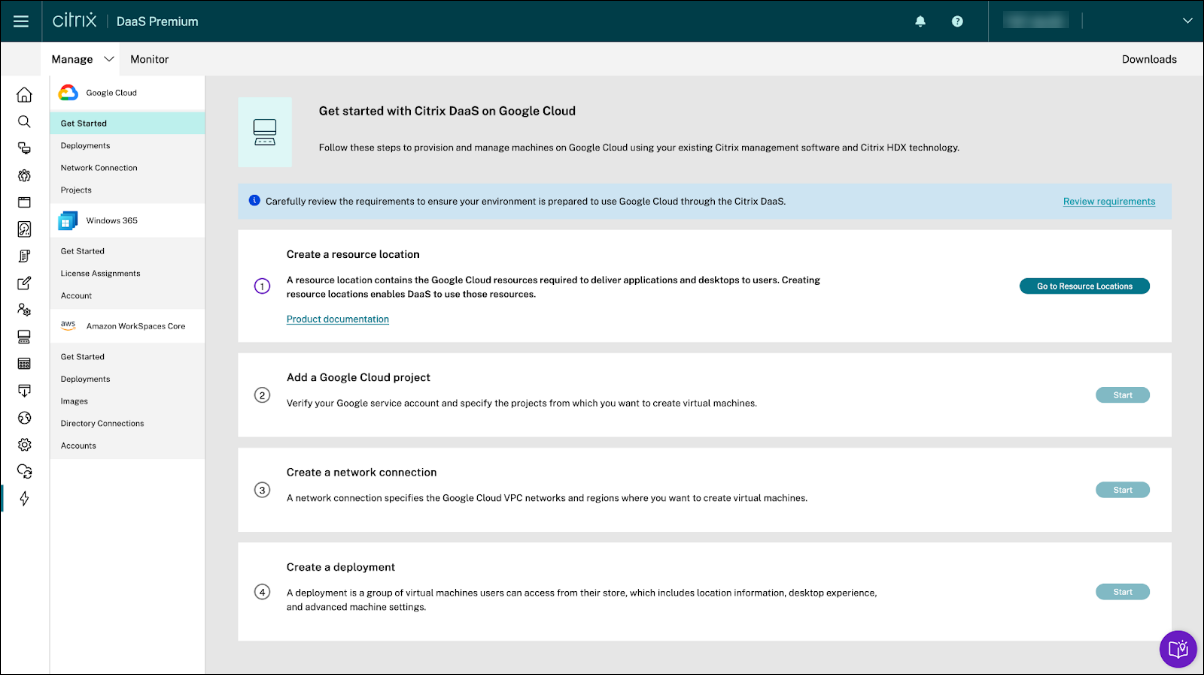
Task: Select Deployments under Google Cloud
Action: pyautogui.click(x=85, y=146)
